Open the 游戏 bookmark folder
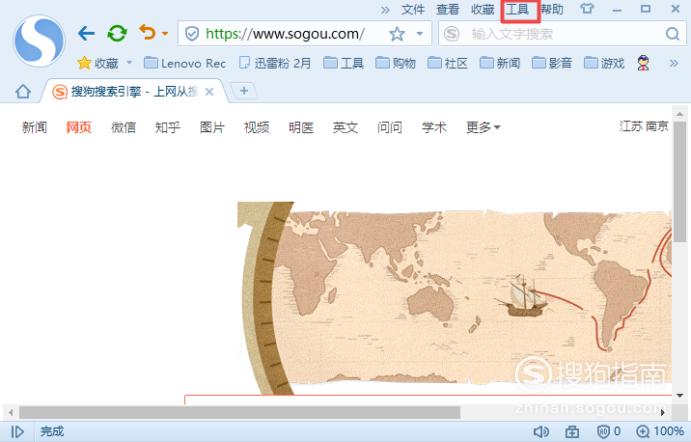Viewport: 691px width, 442px height. (604, 63)
